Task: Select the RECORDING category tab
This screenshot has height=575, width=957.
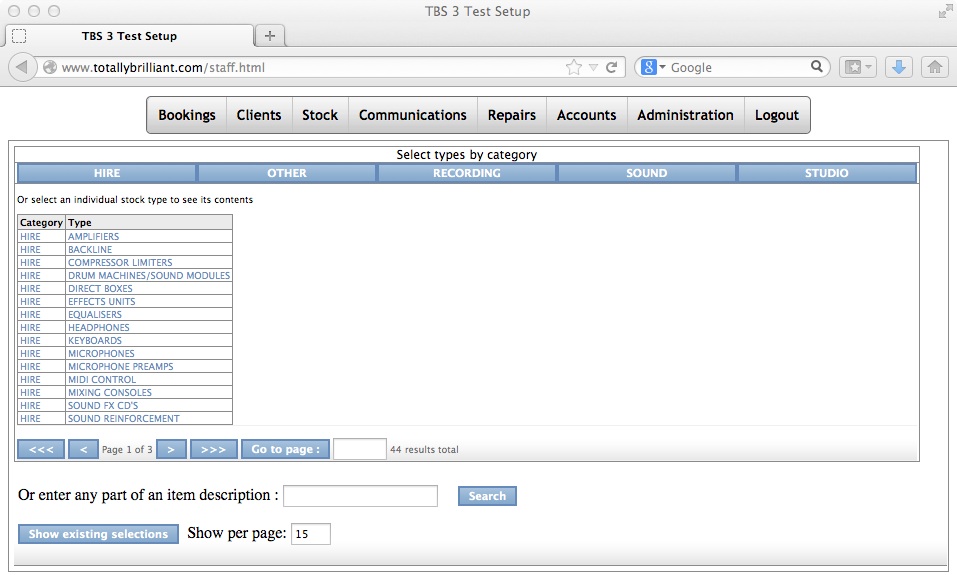Action: tap(467, 173)
